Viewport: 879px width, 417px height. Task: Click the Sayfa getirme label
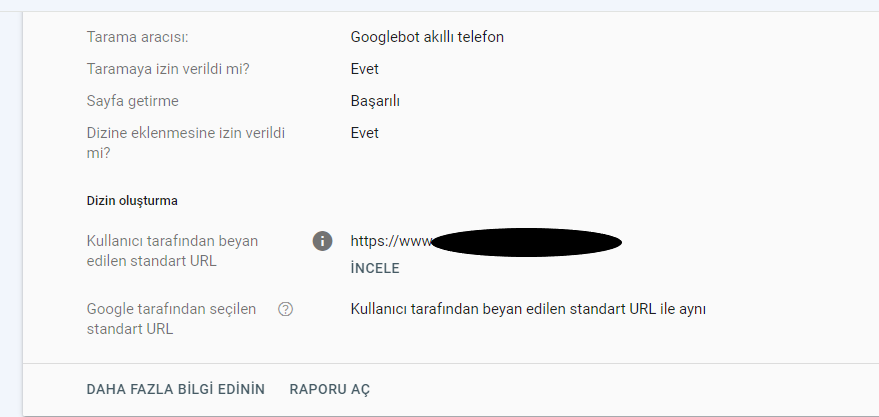[132, 101]
